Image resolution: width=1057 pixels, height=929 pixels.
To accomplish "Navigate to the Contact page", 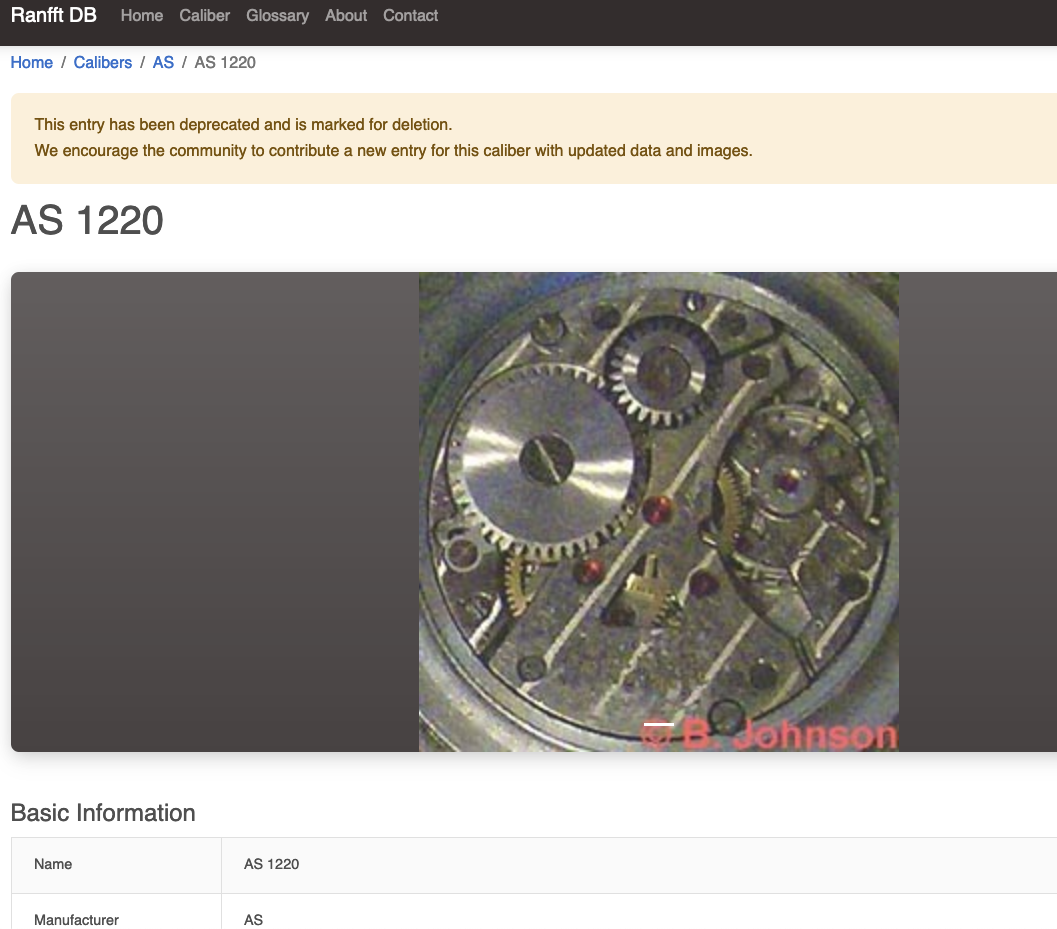I will [x=410, y=16].
